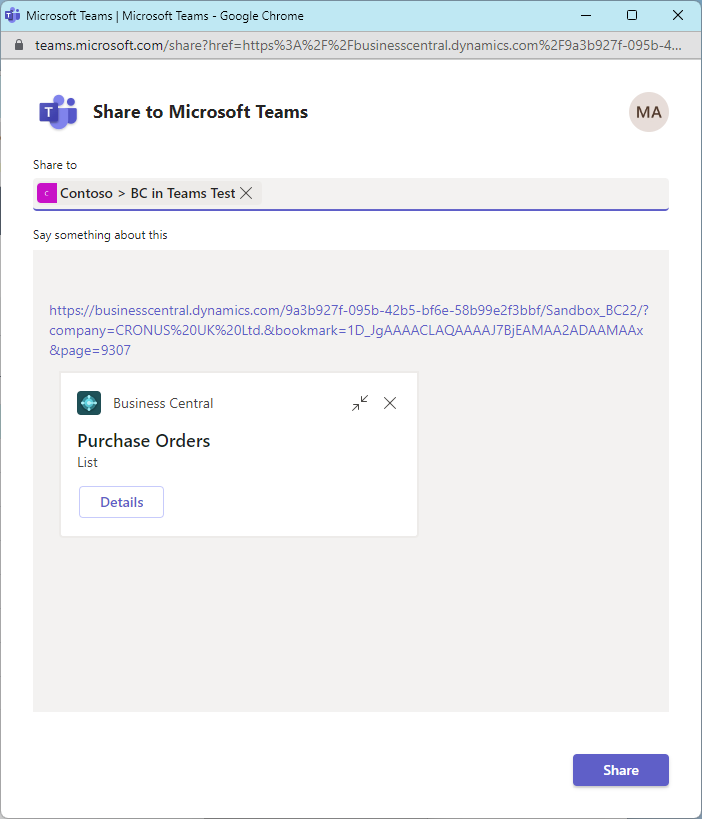
Task: Click the List subtitle in the card
Action: 87,462
